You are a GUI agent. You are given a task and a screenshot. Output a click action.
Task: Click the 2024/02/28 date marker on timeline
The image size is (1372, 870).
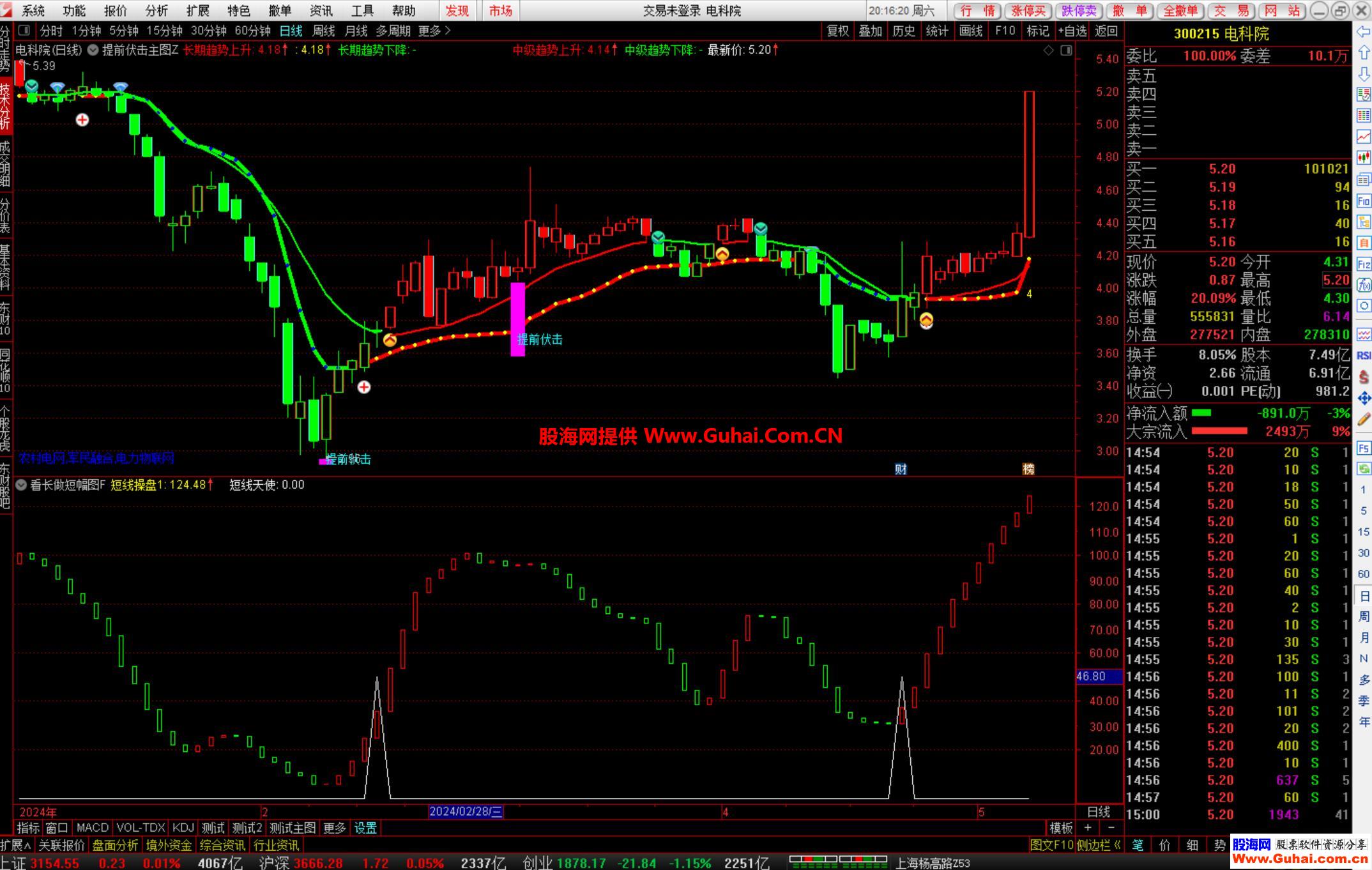point(466,812)
